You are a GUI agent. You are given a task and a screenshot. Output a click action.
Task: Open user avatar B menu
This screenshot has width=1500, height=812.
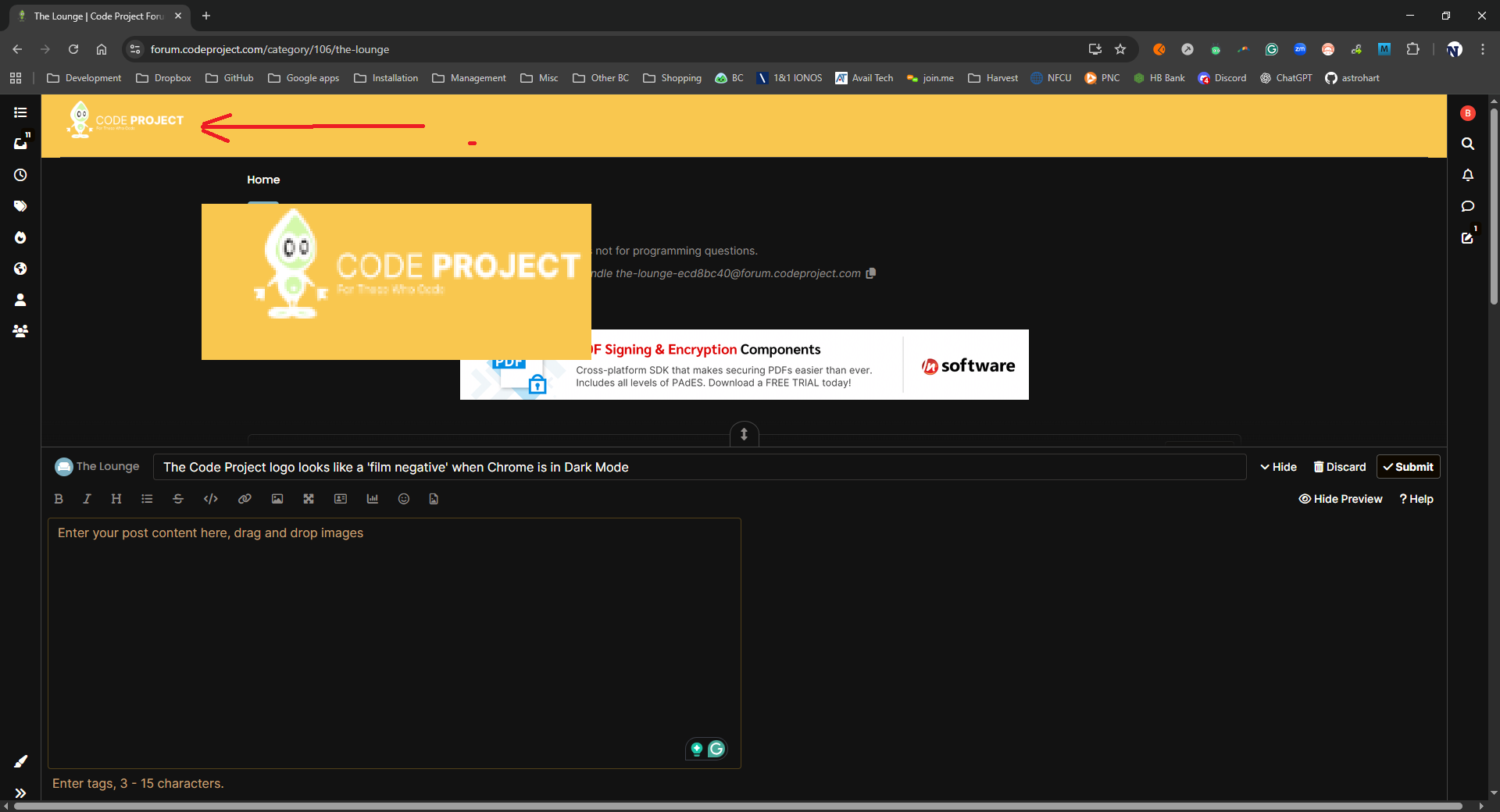[x=1467, y=113]
